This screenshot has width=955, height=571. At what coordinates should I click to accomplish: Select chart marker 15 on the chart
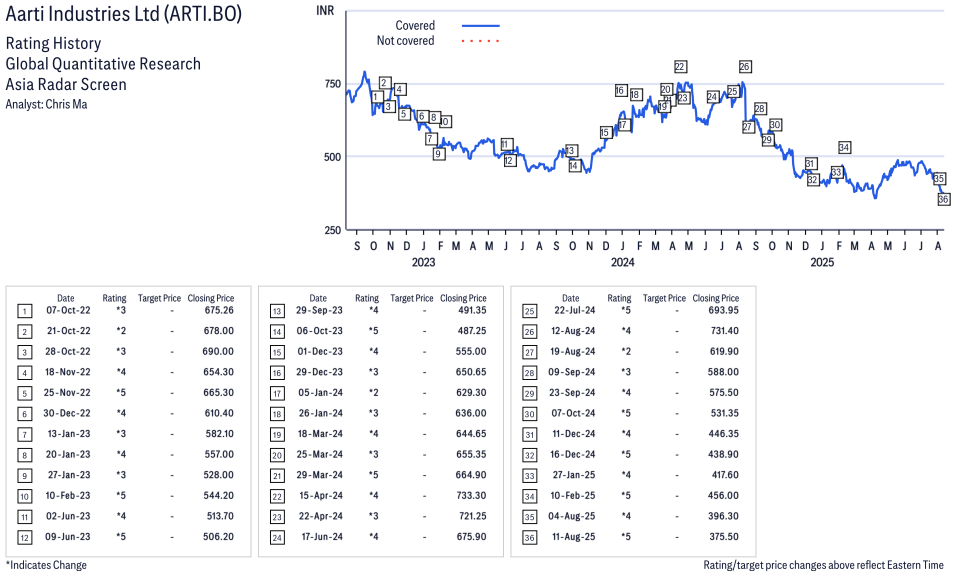pyautogui.click(x=605, y=133)
